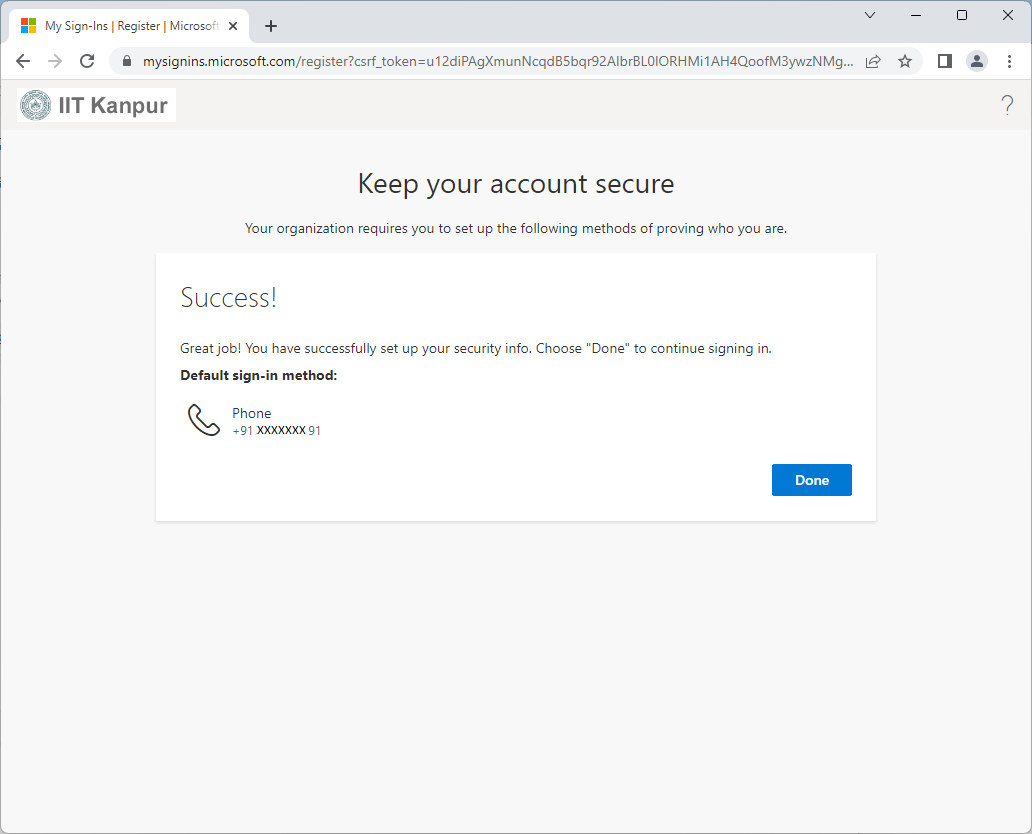Reload the page with the refresh icon
The image size is (1032, 834).
click(87, 61)
